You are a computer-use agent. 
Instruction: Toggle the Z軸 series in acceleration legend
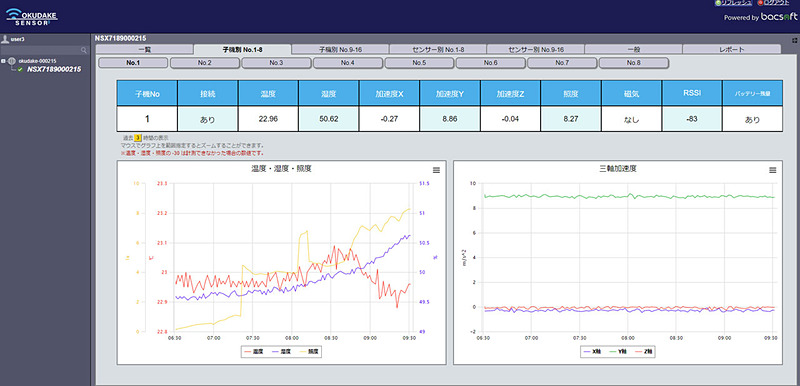pyautogui.click(x=642, y=352)
